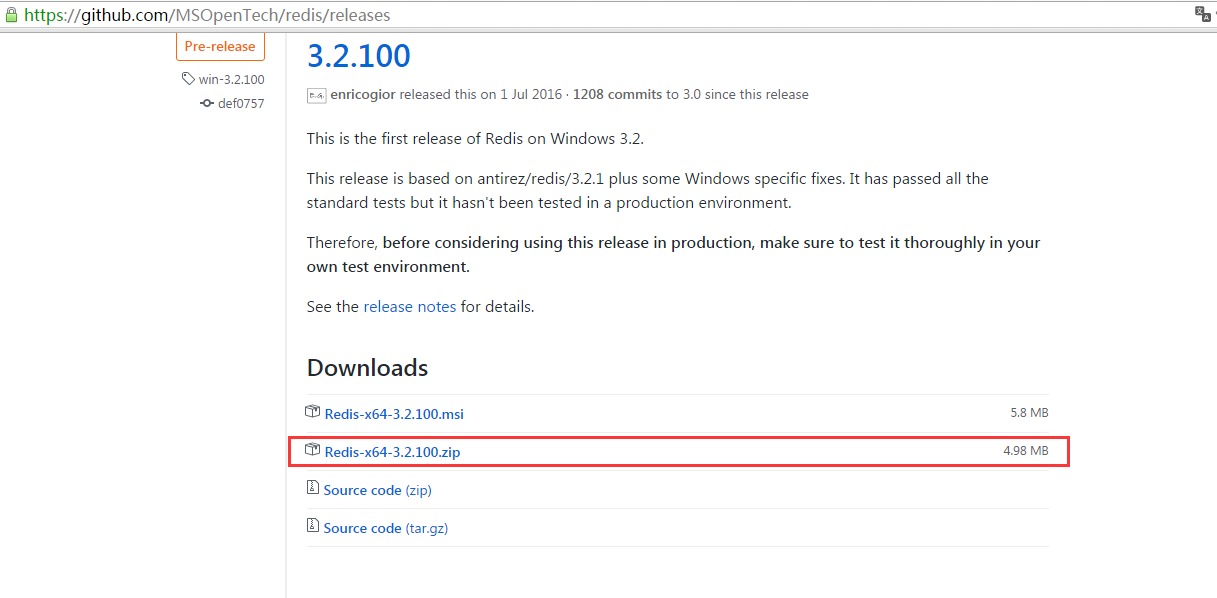Click enricogior's avatar thumbnail
The image size is (1217, 598).
coord(316,95)
